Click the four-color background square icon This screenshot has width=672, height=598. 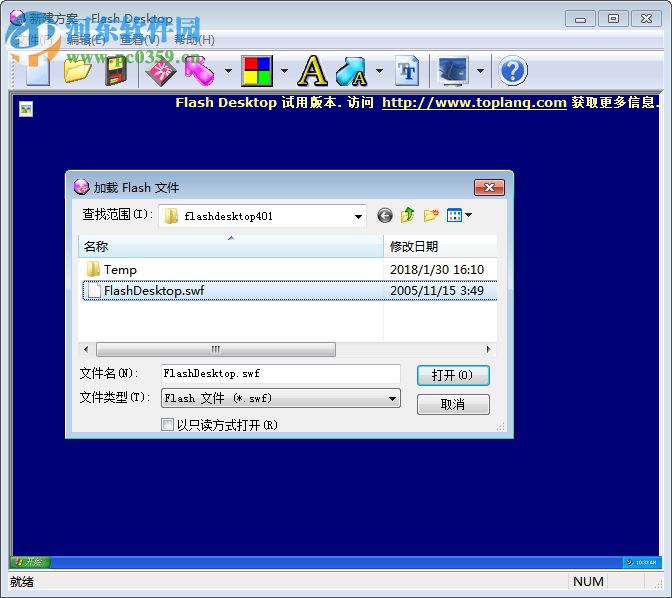pyautogui.click(x=257, y=71)
